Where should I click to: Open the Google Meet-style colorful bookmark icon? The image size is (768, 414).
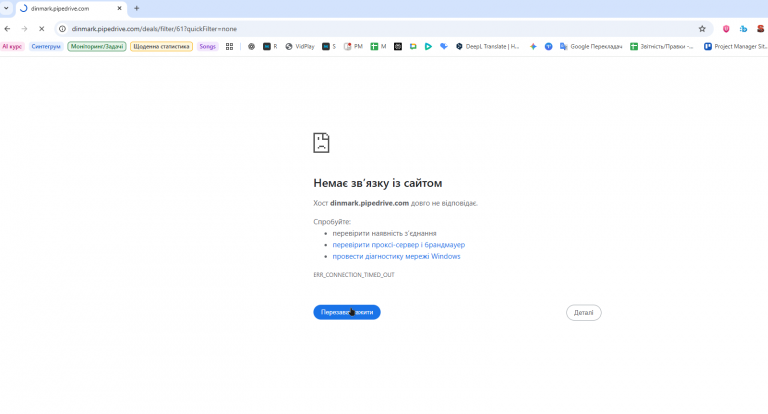point(413,47)
